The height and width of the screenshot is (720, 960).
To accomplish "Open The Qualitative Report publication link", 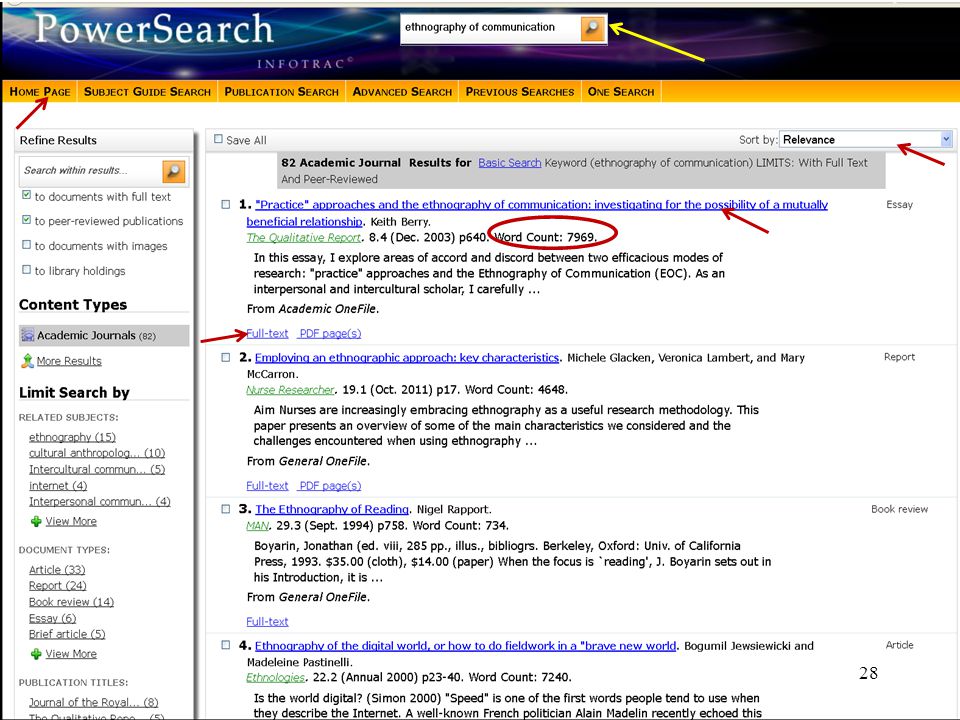I will (x=304, y=238).
